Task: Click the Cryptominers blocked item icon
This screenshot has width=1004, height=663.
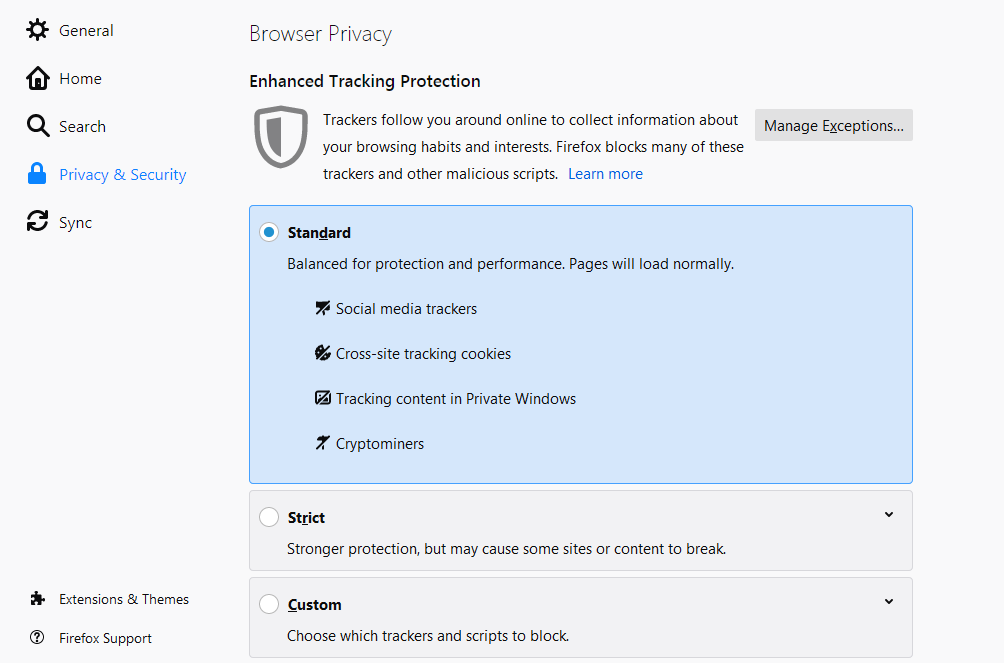Action: [322, 443]
